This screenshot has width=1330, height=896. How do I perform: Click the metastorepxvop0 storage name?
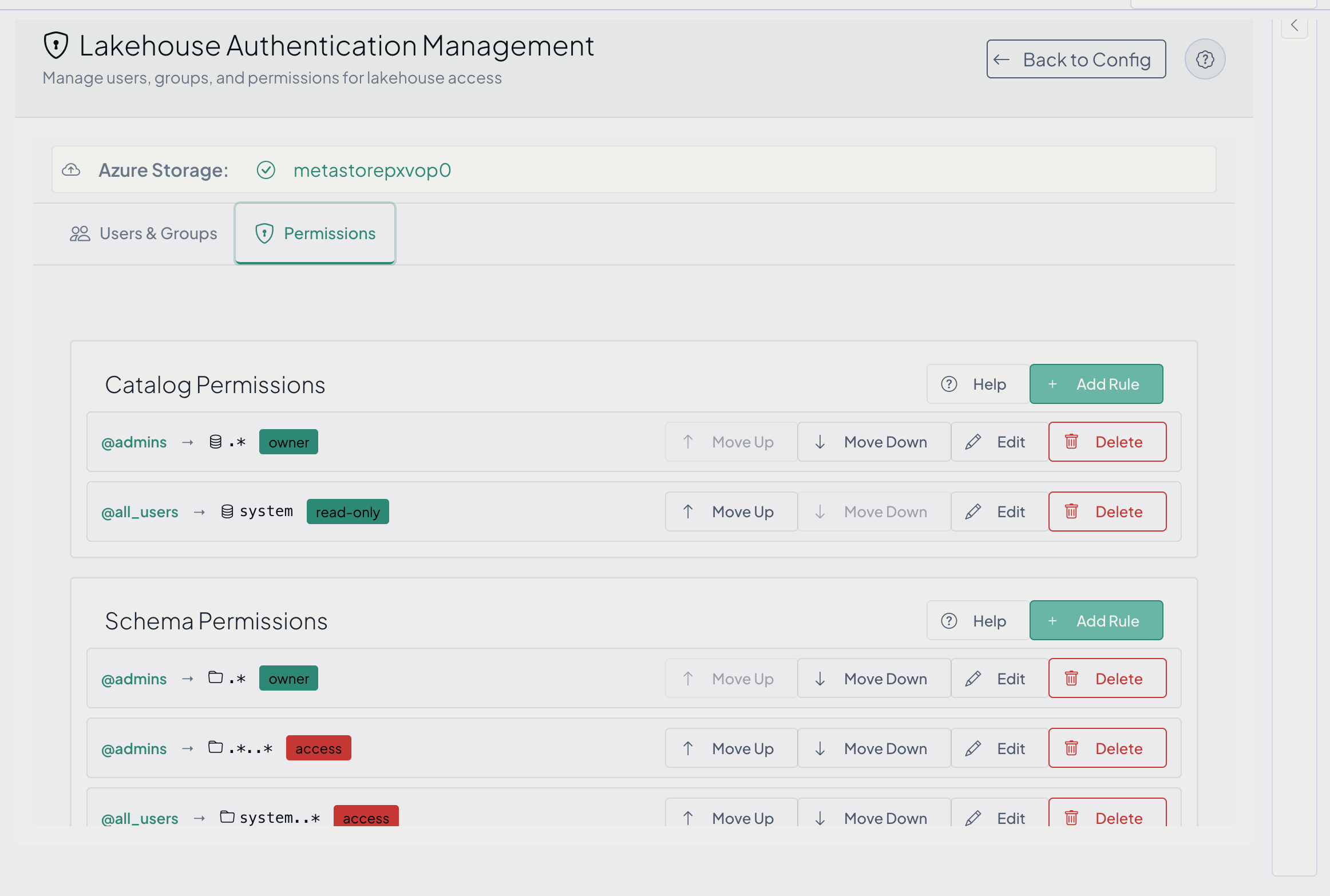point(372,170)
